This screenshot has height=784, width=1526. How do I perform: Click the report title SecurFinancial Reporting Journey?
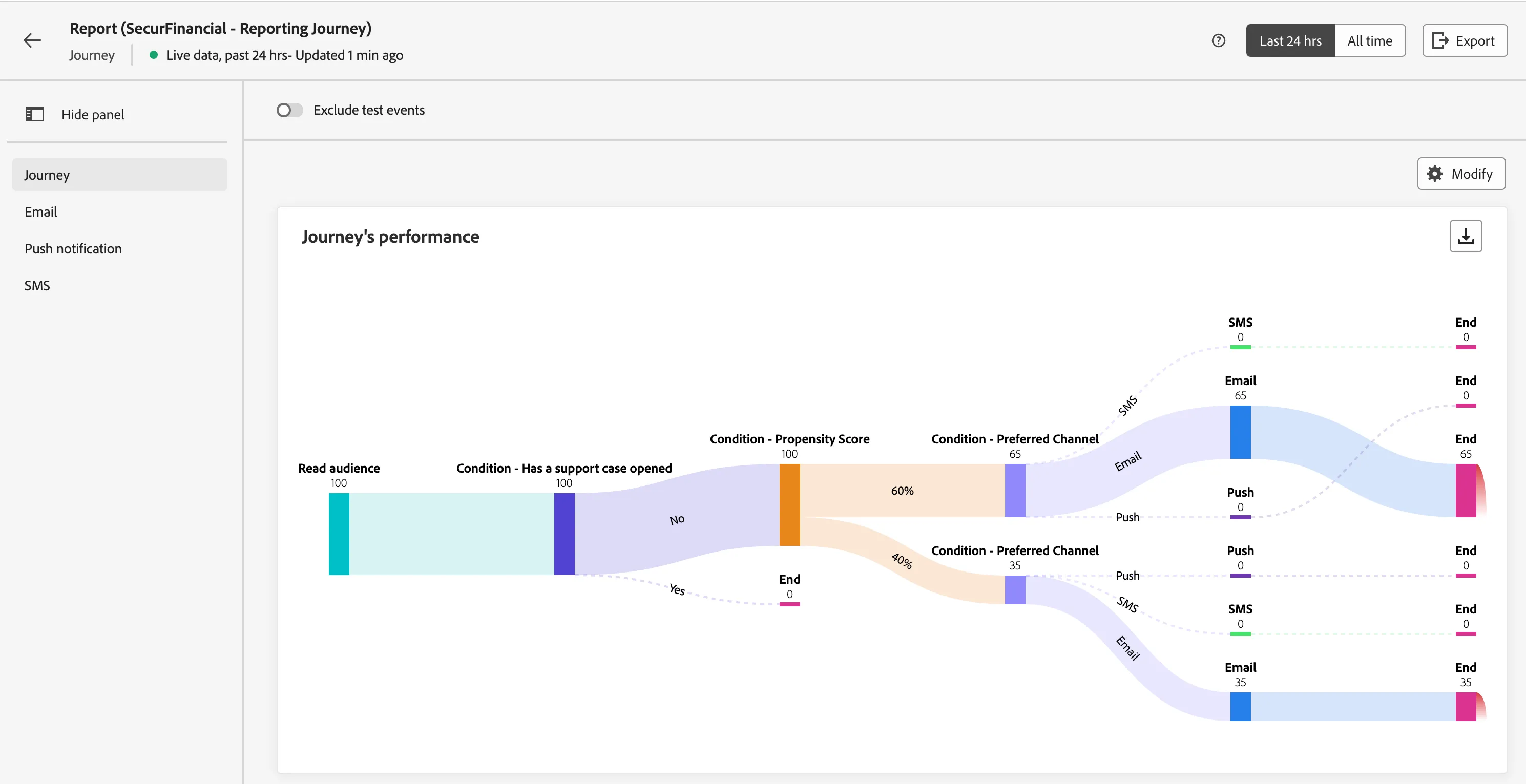click(x=220, y=28)
